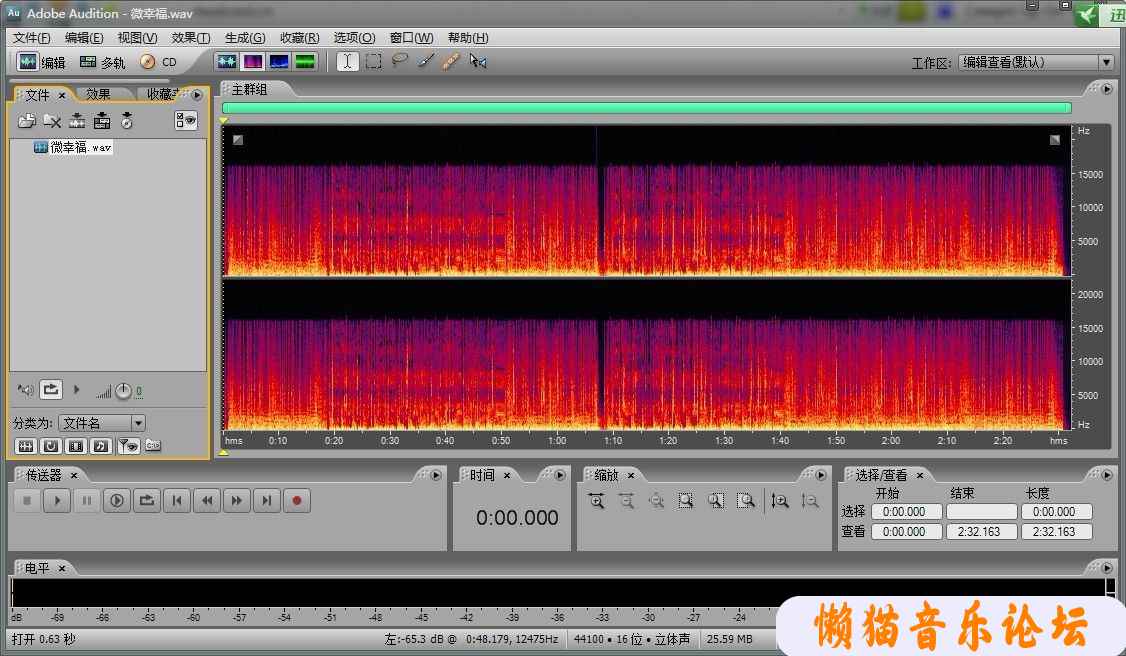Screen dimensions: 1126x656
Task: Select the Marquee Selection tool
Action: click(x=373, y=62)
